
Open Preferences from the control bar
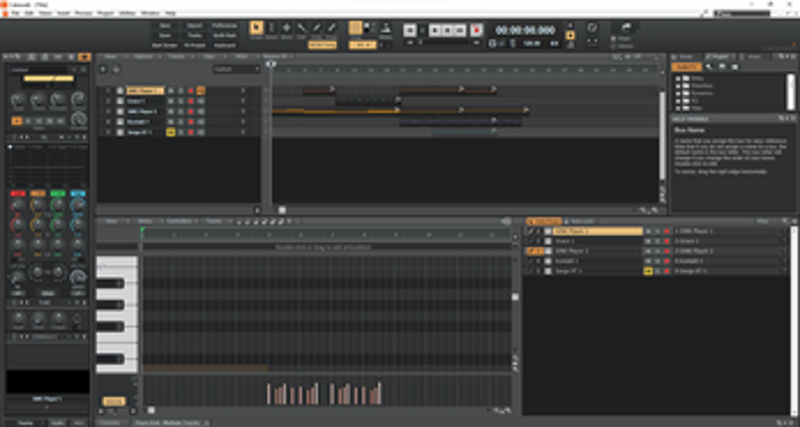(224, 26)
